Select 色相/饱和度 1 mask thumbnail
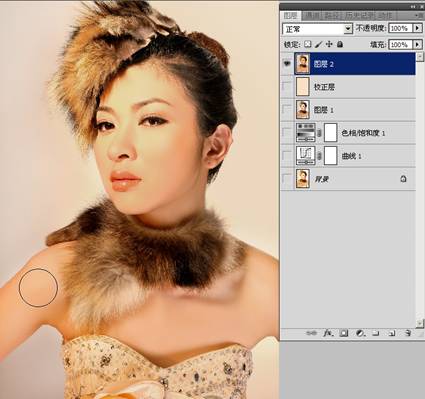Viewport: 425px width, 399px height. coord(331,133)
